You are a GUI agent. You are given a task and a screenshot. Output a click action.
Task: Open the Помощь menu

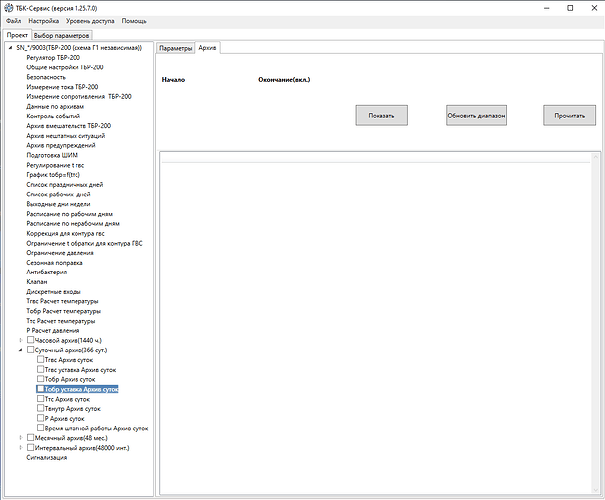(134, 20)
